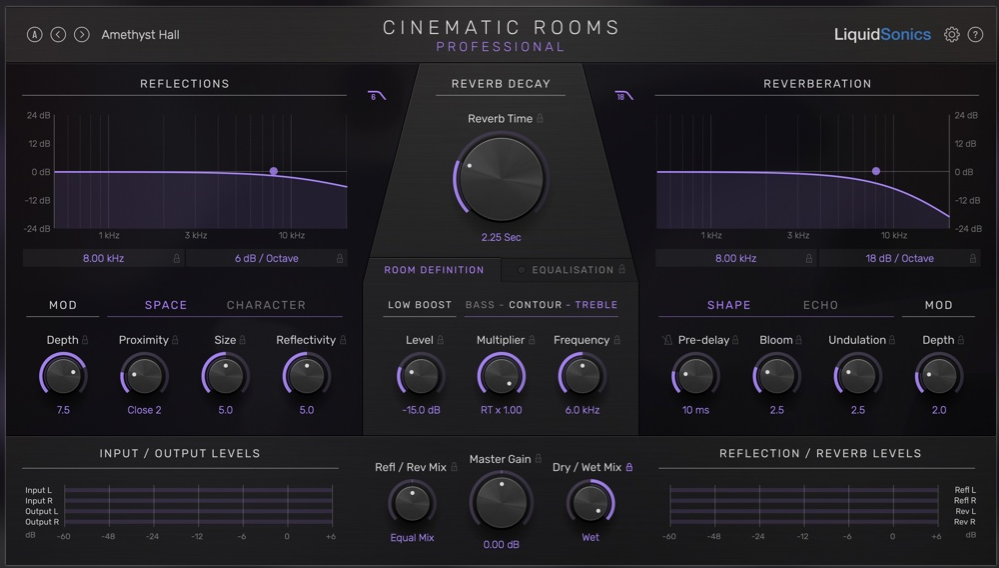
Task: Toggle the Pre-delay tempo sync icon
Action: pyautogui.click(x=667, y=340)
